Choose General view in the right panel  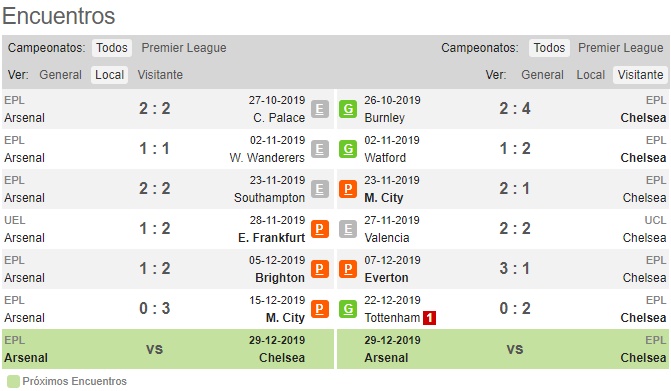point(542,75)
